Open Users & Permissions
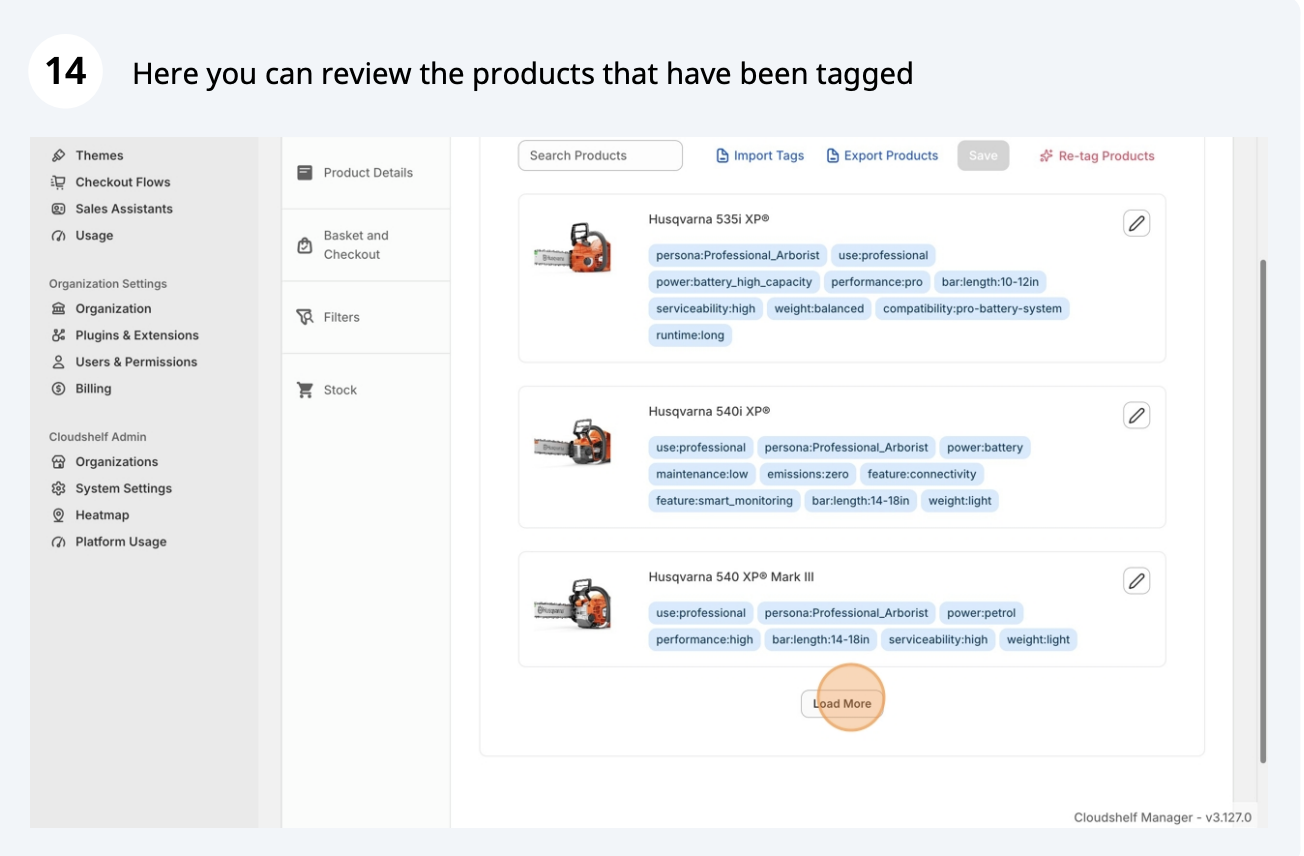The height and width of the screenshot is (856, 1304). 136,362
